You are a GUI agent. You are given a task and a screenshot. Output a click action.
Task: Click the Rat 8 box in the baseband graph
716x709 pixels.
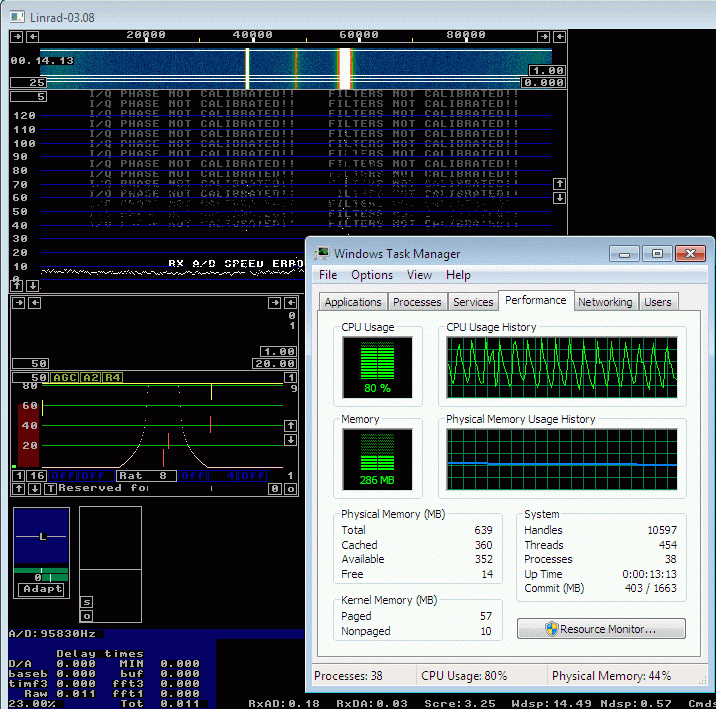coord(147,476)
